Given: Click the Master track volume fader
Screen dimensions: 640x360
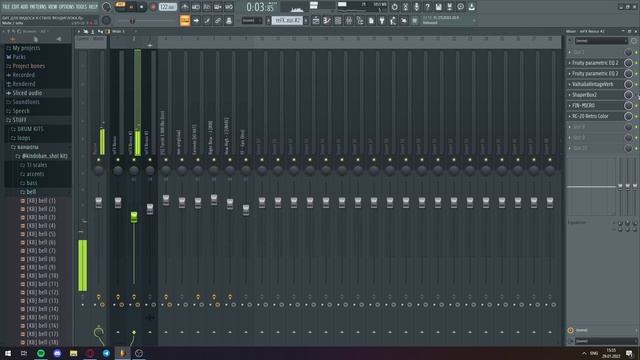Looking at the screenshot, I should 99,202.
